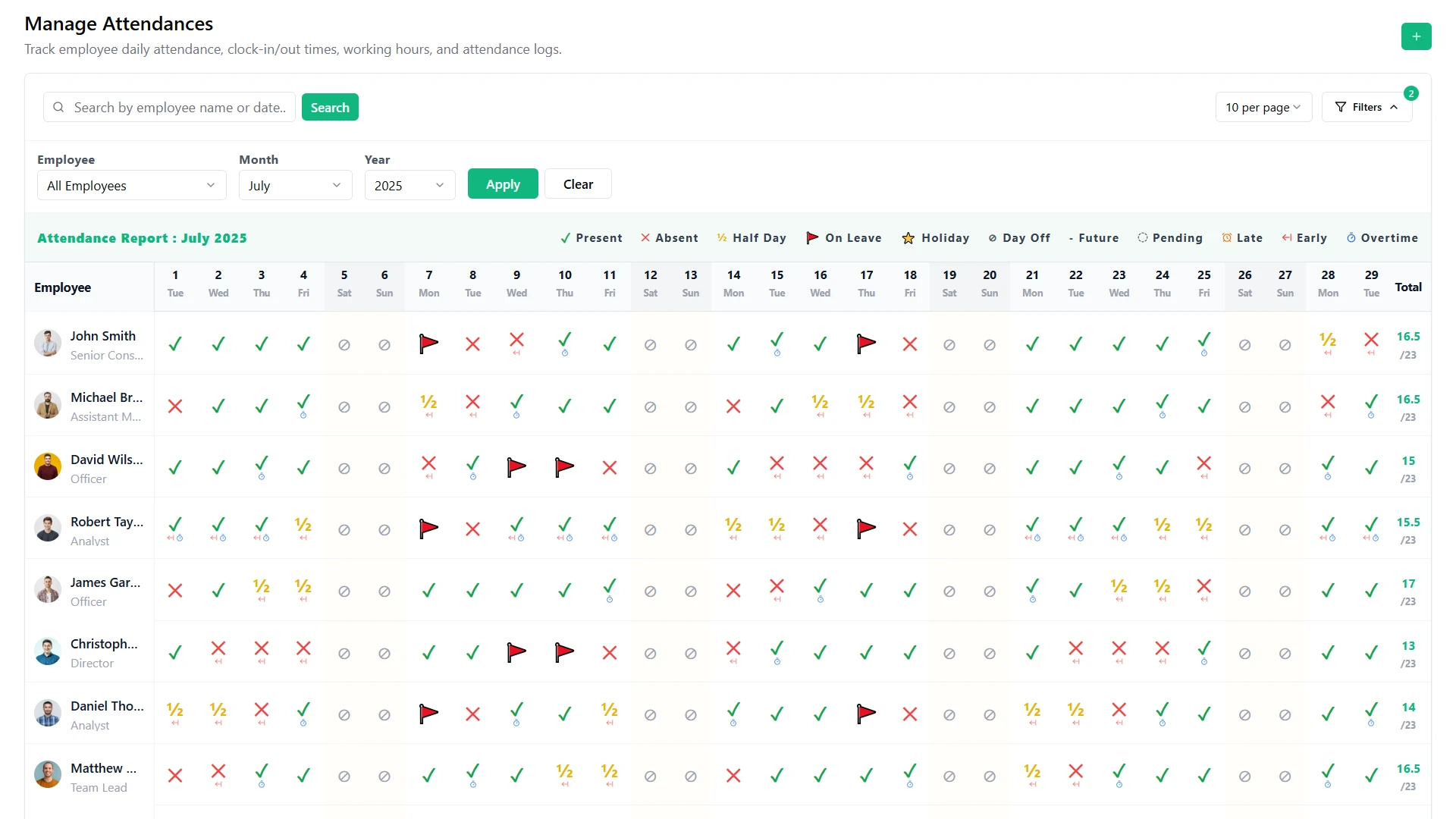Click the green plus add attendance button
Viewport: 1456px width, 819px height.
pos(1416,36)
